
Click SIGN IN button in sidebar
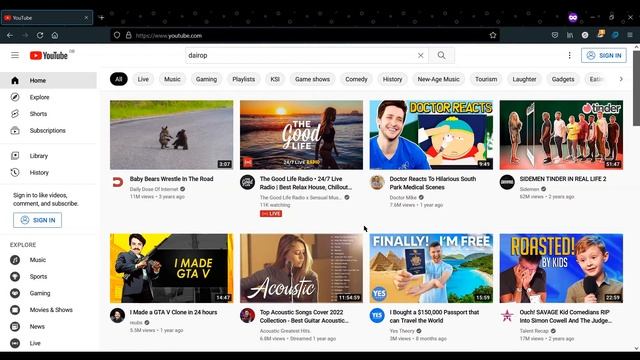pos(38,220)
